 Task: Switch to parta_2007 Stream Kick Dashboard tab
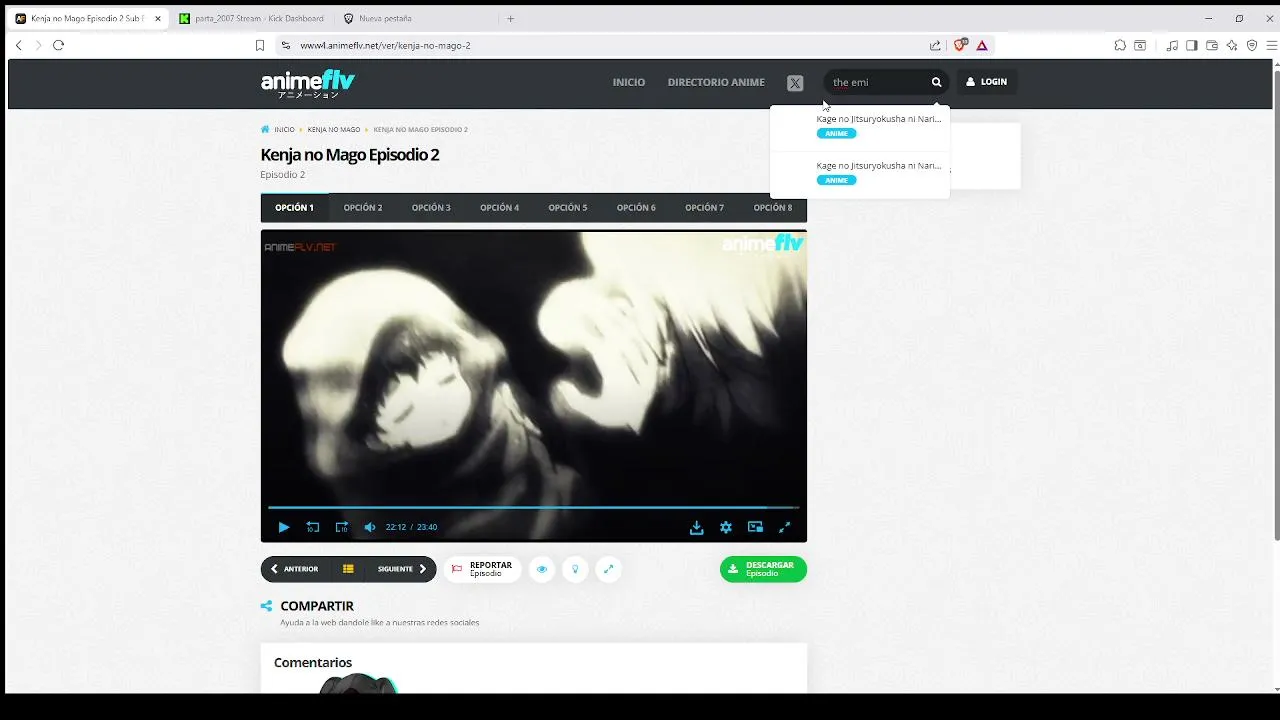250,18
